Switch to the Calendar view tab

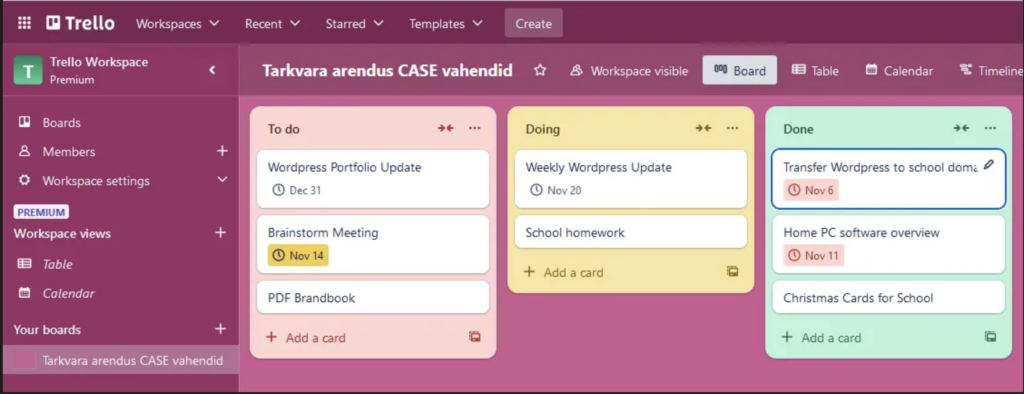[x=899, y=71]
